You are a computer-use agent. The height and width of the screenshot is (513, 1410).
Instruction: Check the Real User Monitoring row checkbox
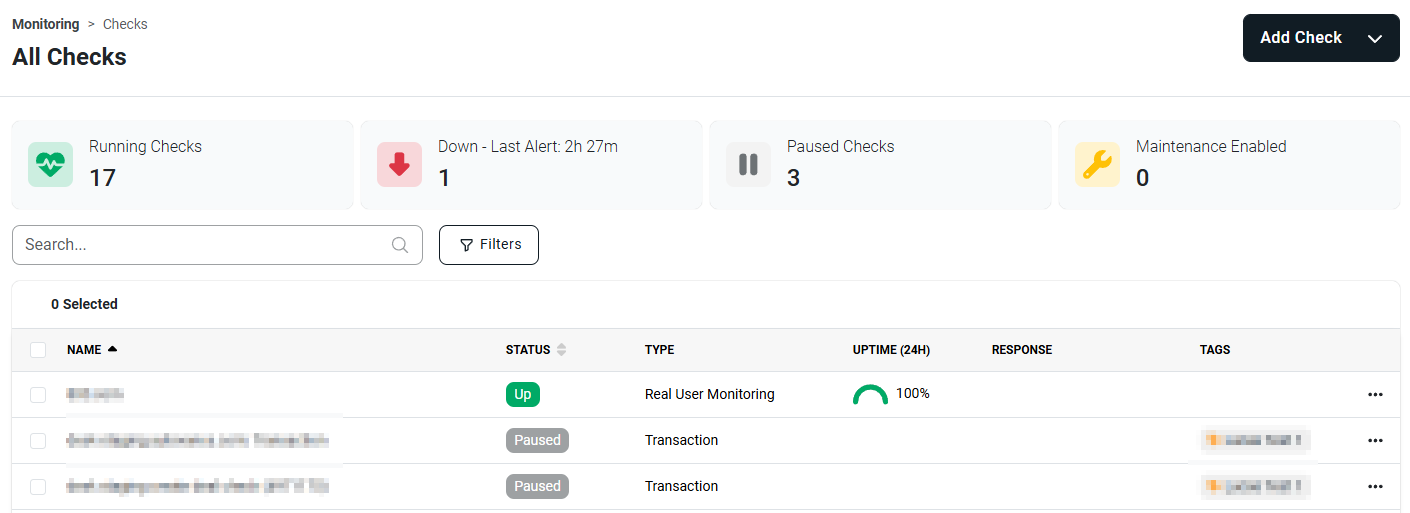[38, 395]
